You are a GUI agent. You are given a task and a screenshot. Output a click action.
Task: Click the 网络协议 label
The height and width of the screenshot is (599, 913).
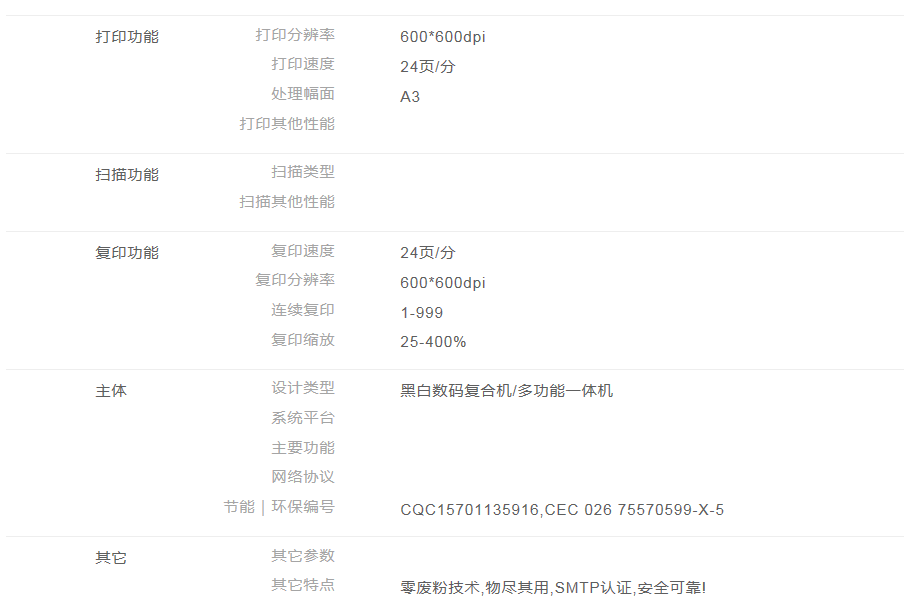click(x=303, y=477)
